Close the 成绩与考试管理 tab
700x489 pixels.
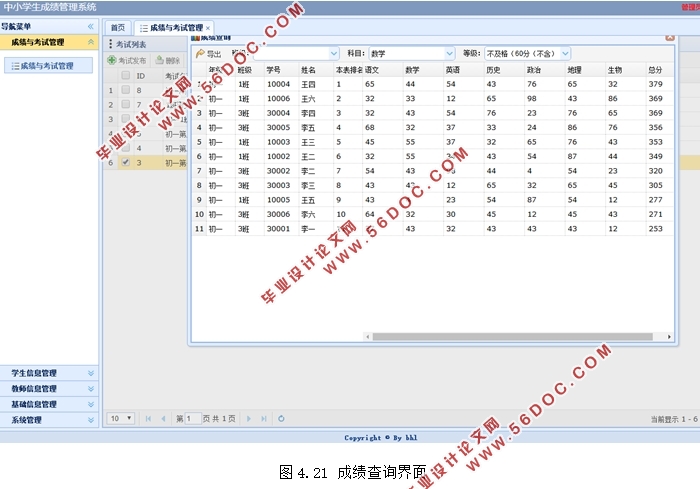[208, 28]
